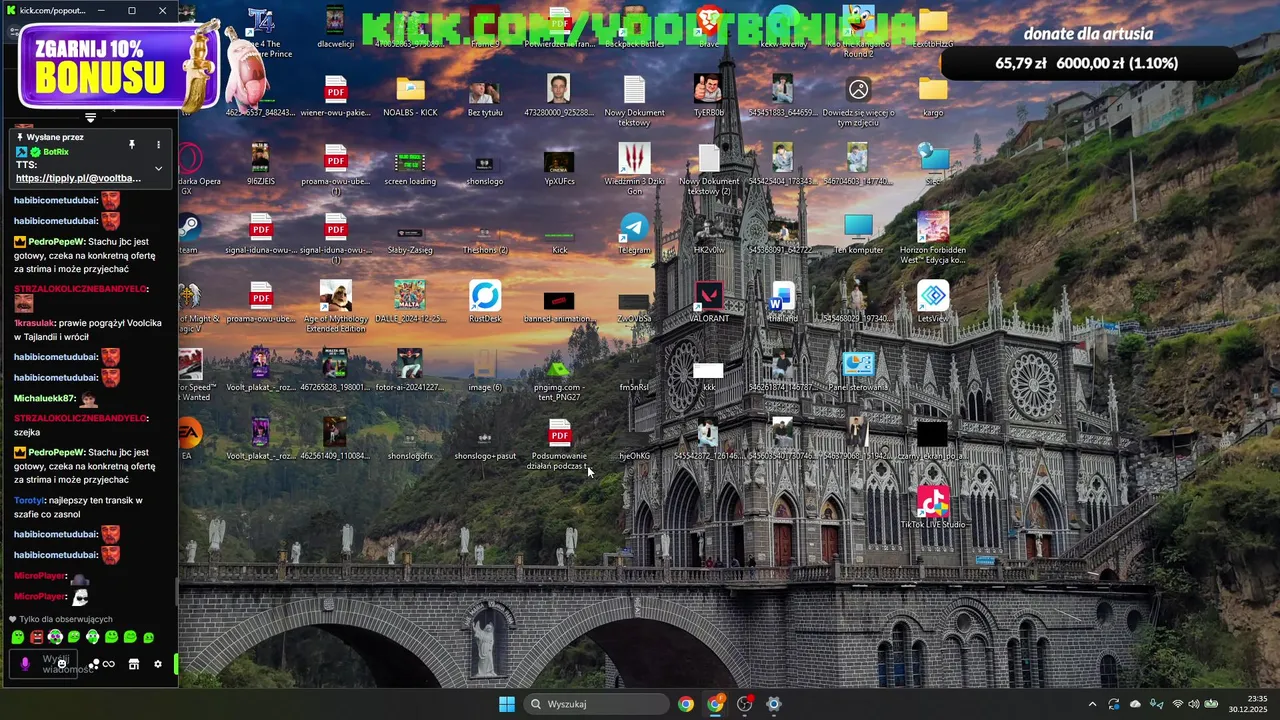
Task: Open Settings app from taskbar
Action: tap(773, 704)
